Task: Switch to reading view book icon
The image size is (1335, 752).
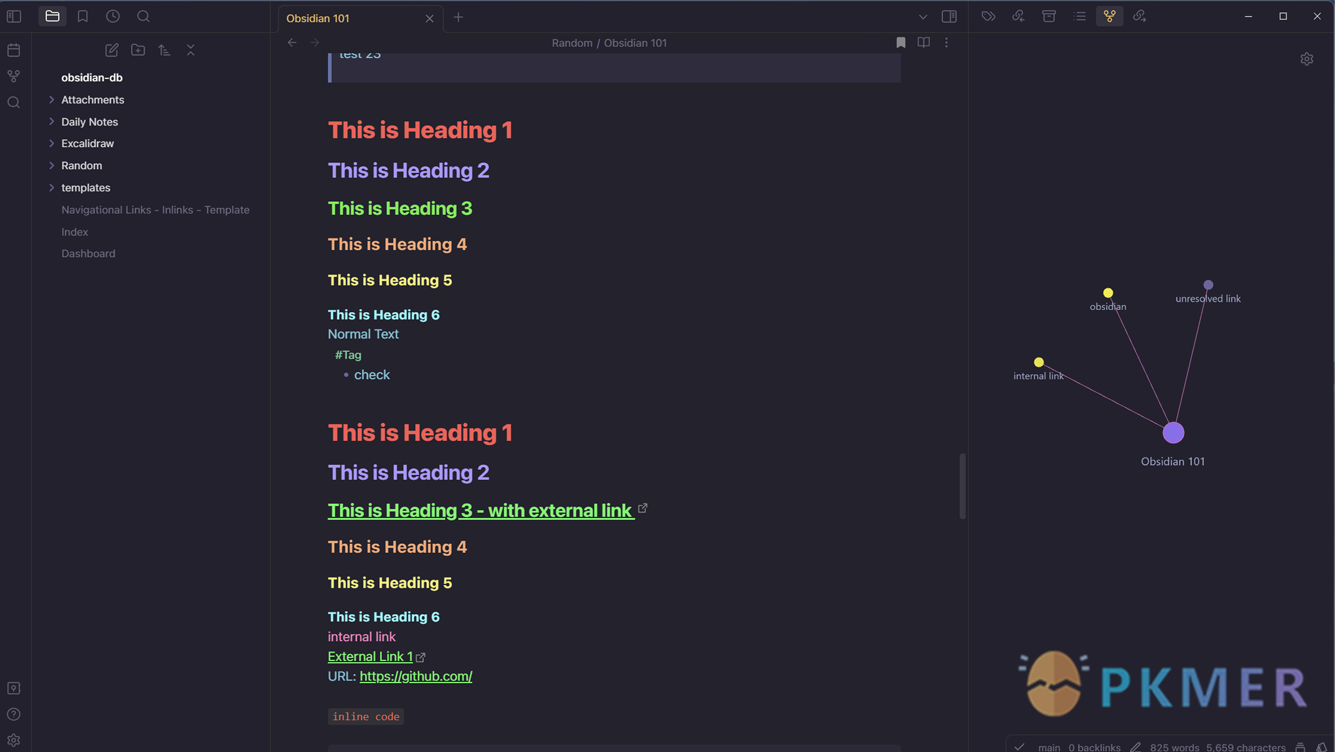Action: [923, 43]
